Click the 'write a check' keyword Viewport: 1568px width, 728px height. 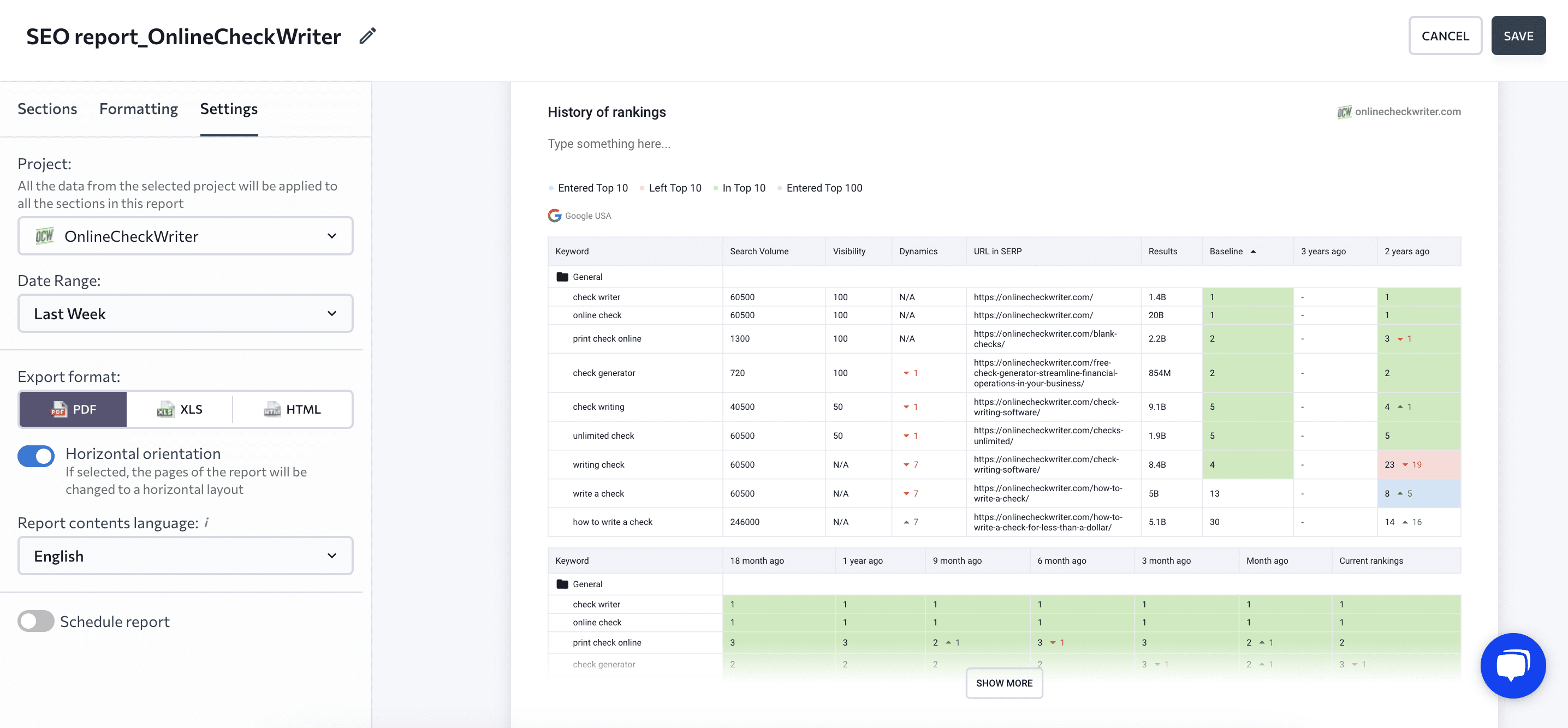(x=598, y=493)
